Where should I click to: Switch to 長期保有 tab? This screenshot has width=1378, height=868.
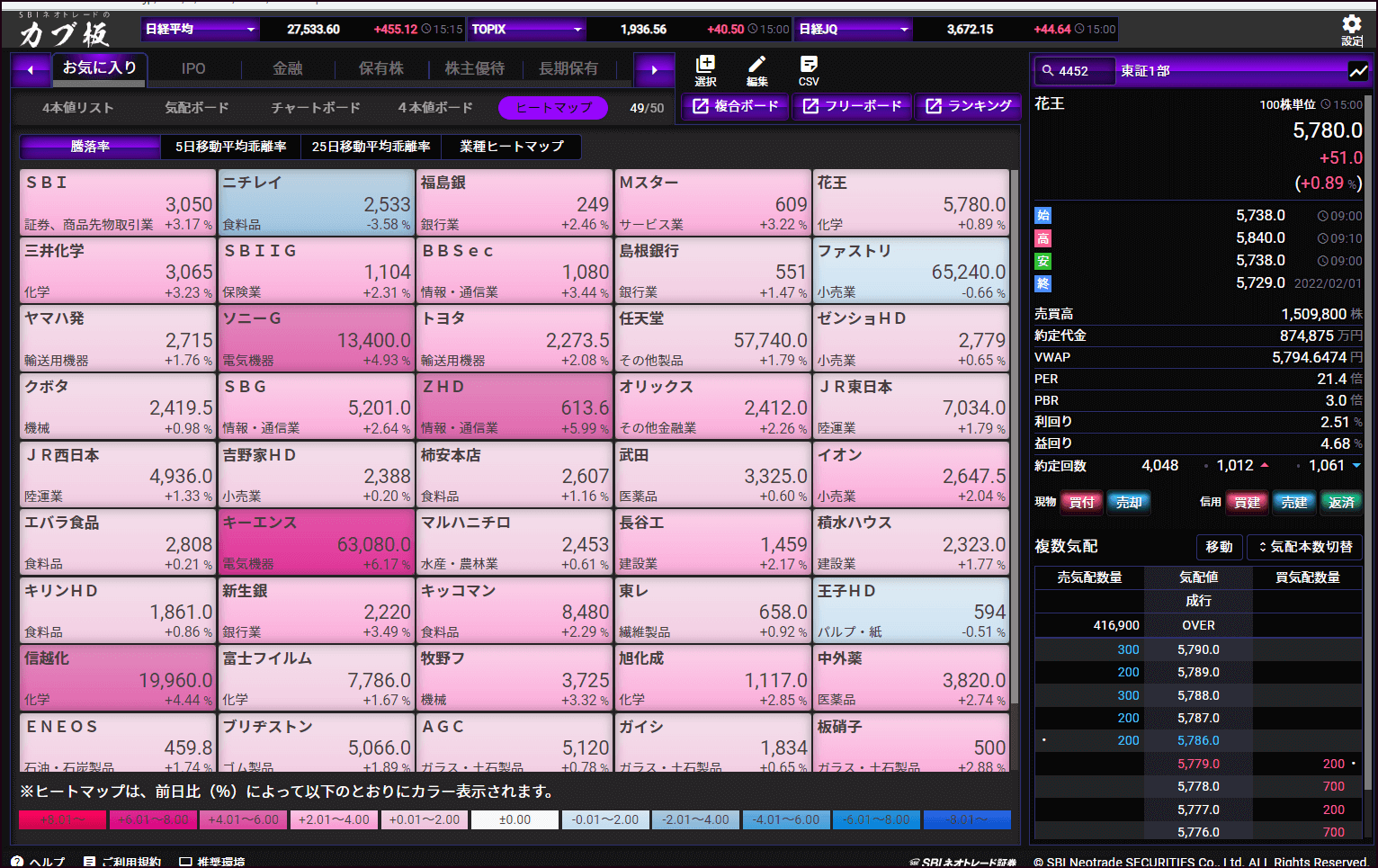pyautogui.click(x=568, y=68)
